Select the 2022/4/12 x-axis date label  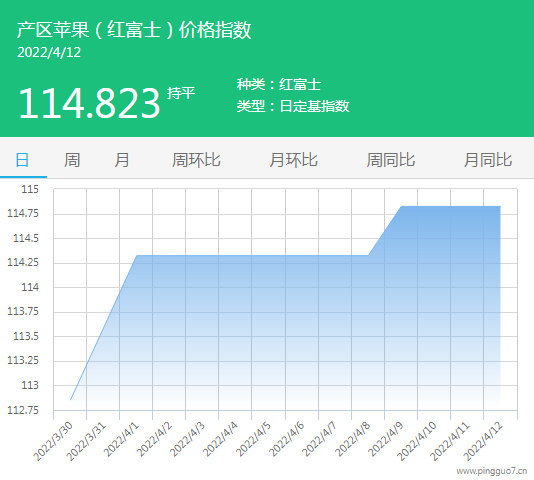[484, 440]
